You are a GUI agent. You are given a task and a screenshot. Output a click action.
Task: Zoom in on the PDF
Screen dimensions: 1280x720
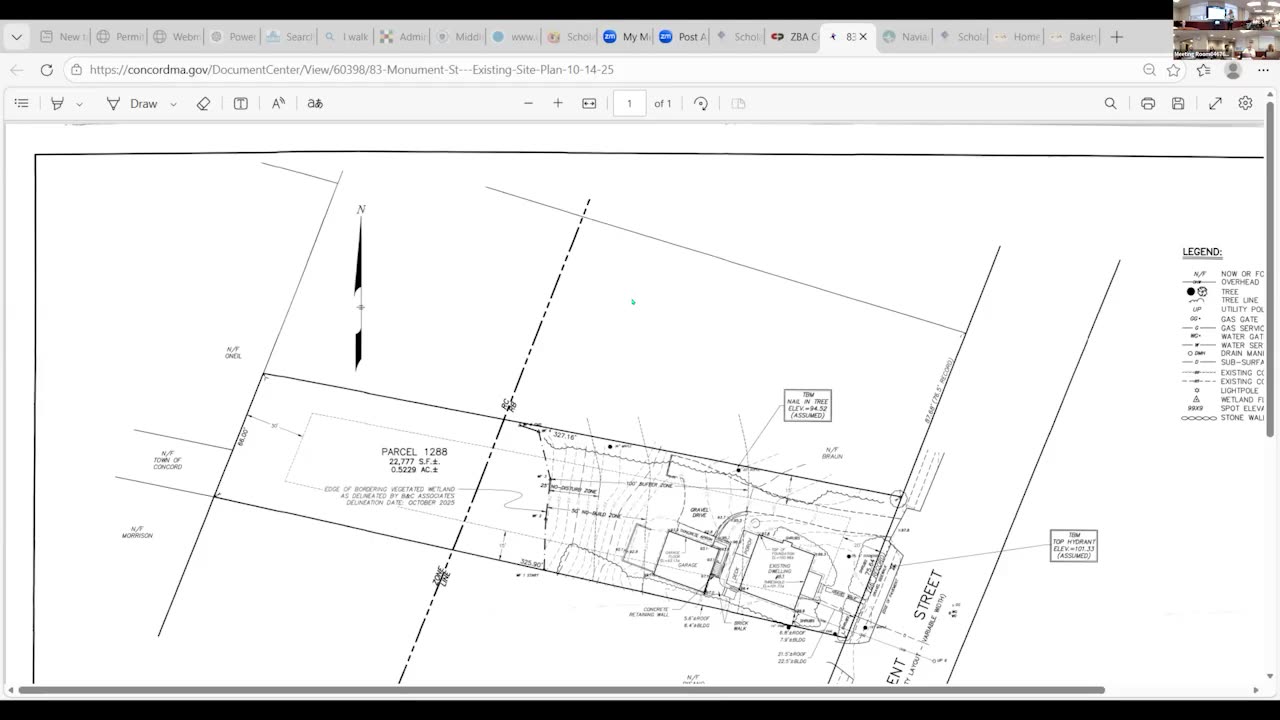(558, 103)
